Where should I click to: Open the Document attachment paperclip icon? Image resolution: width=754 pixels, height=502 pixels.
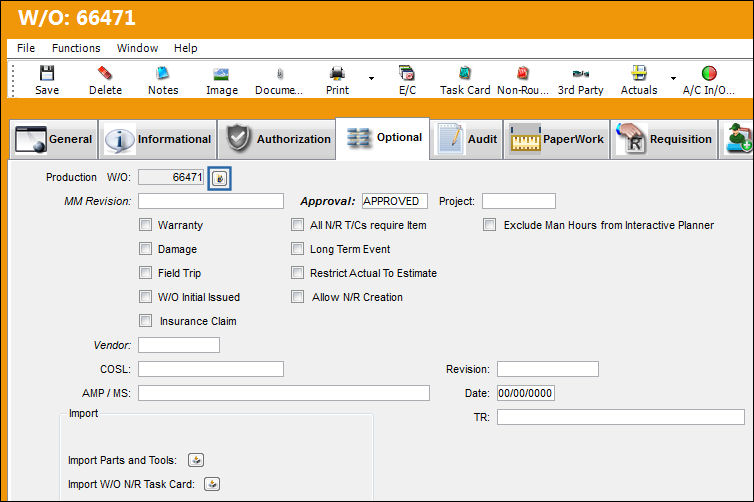coord(280,74)
